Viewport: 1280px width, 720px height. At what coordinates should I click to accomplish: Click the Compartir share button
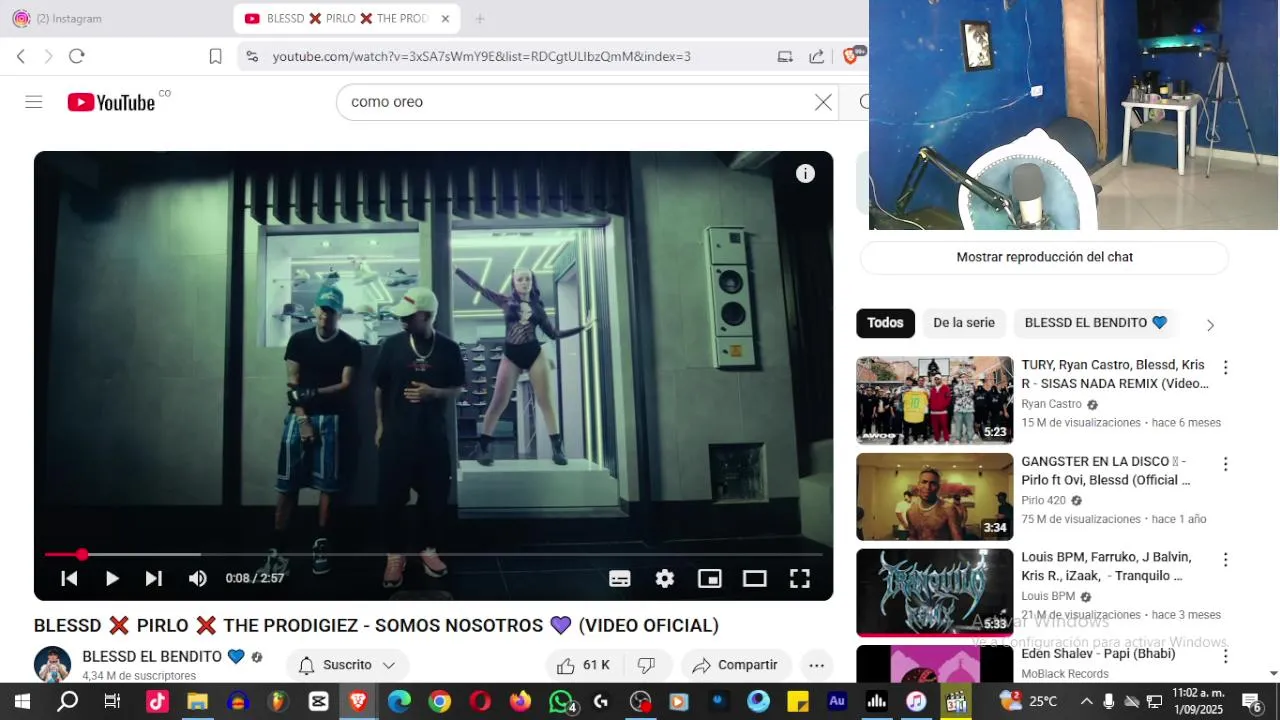735,665
